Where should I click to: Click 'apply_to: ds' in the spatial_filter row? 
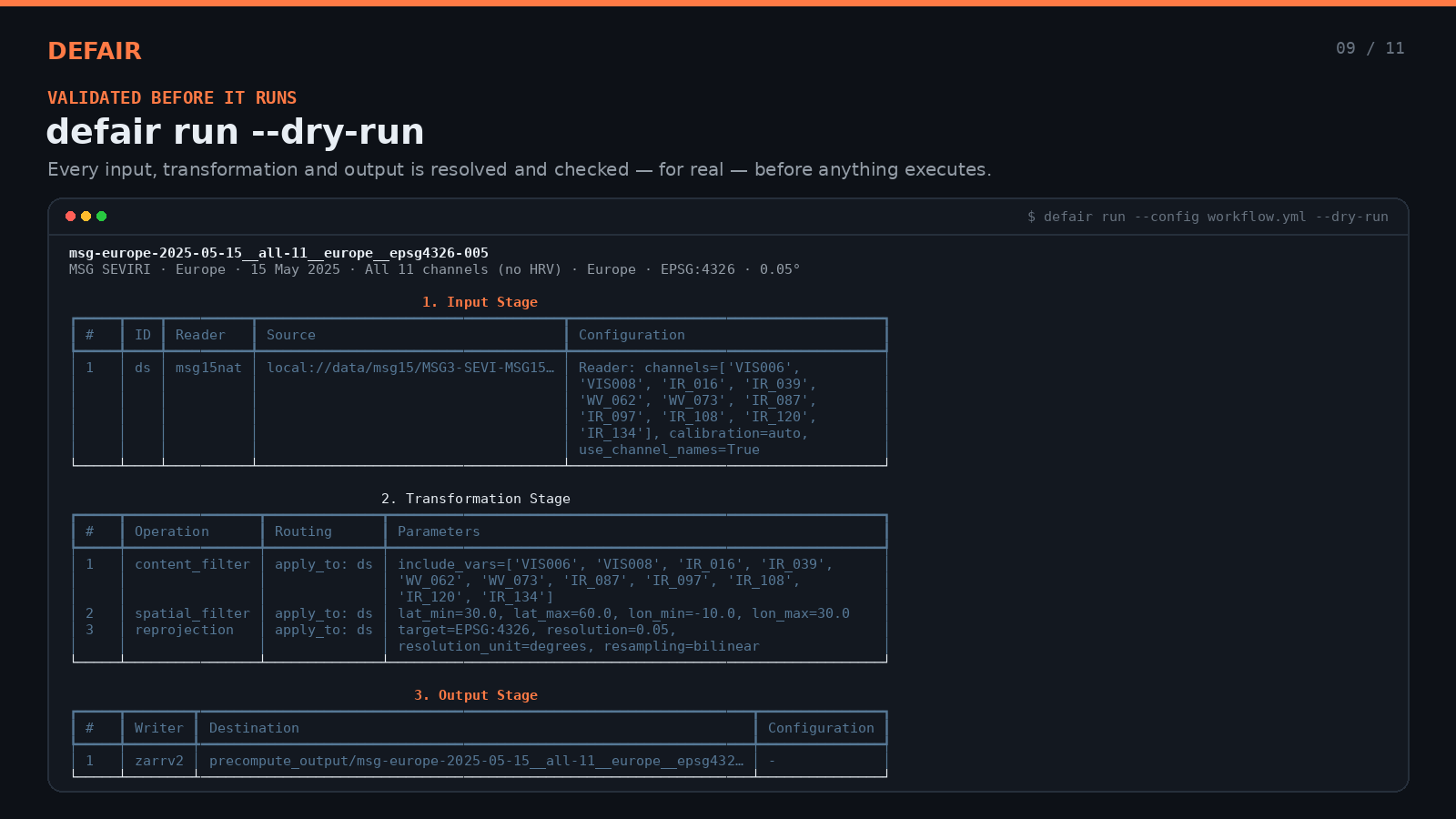(x=324, y=613)
